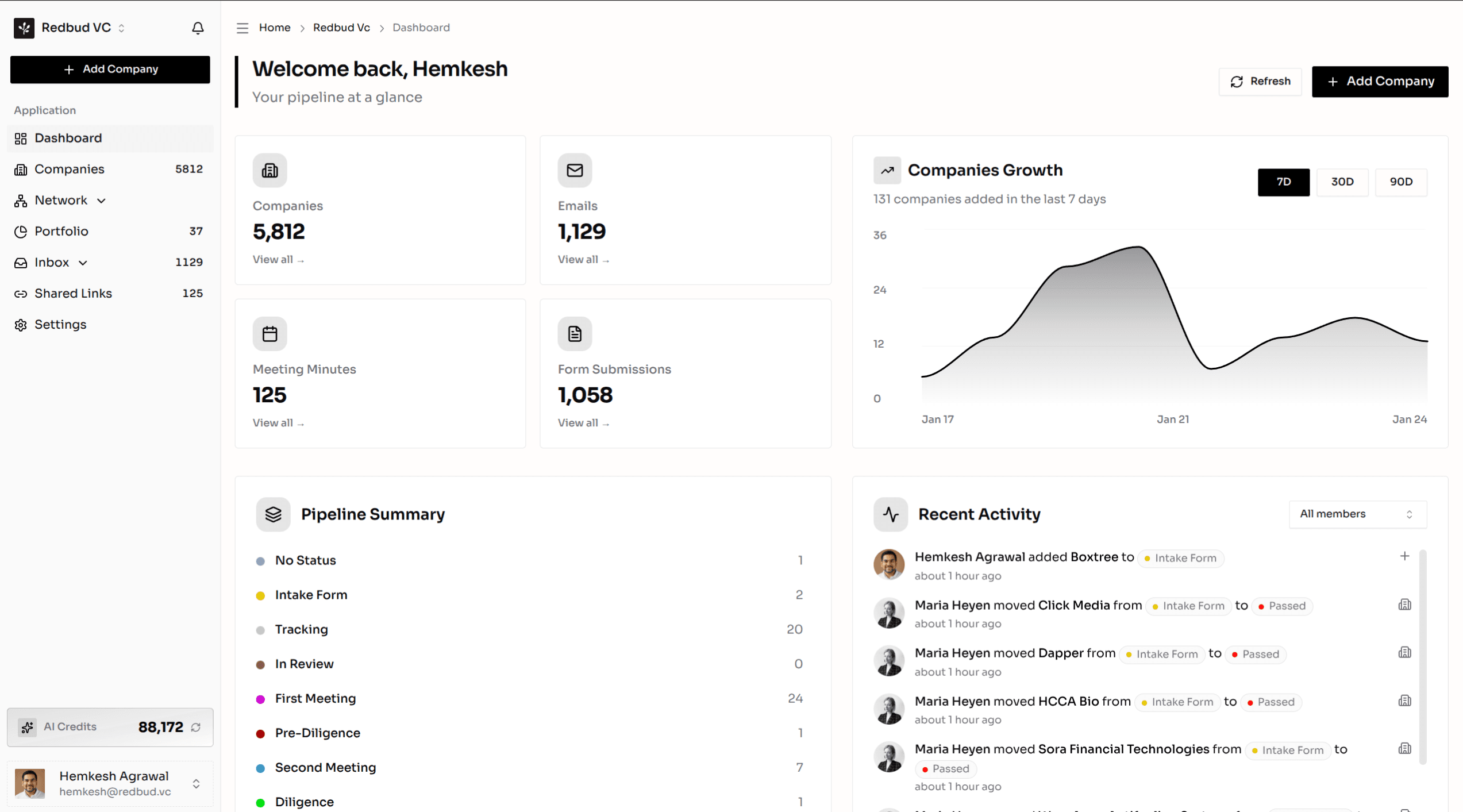Click the calendar icon on Meeting Minutes card

click(269, 333)
